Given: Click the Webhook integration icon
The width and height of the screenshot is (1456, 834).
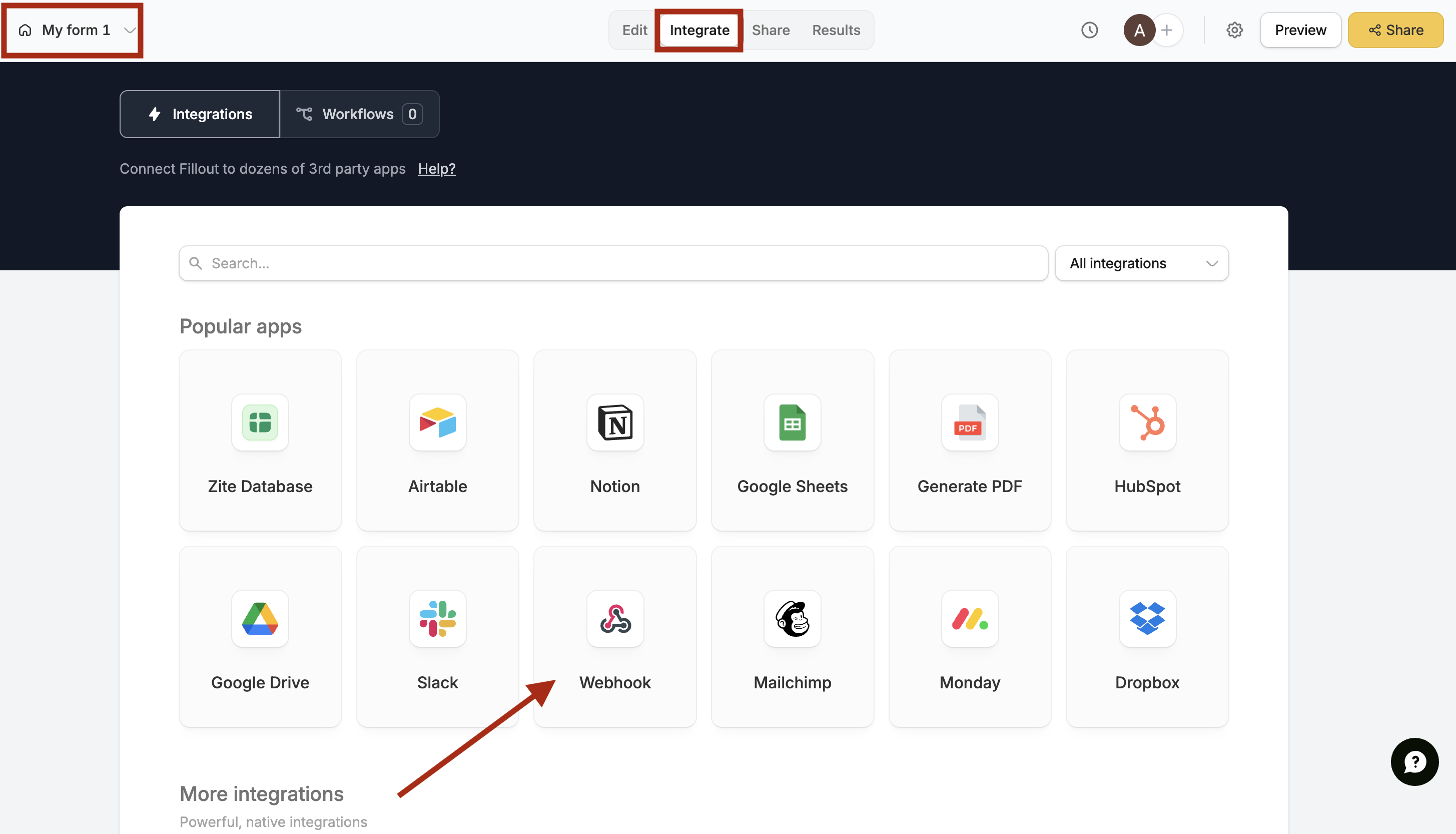Looking at the screenshot, I should [615, 619].
